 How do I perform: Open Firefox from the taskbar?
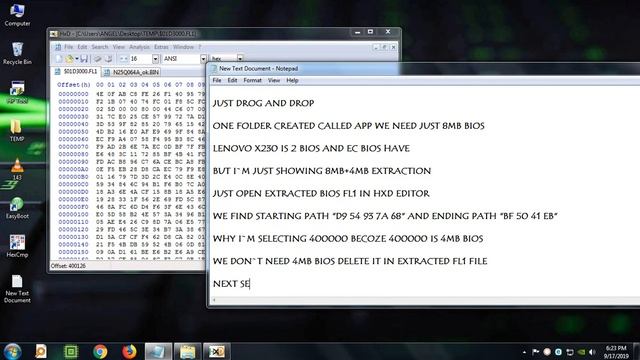coord(129,351)
